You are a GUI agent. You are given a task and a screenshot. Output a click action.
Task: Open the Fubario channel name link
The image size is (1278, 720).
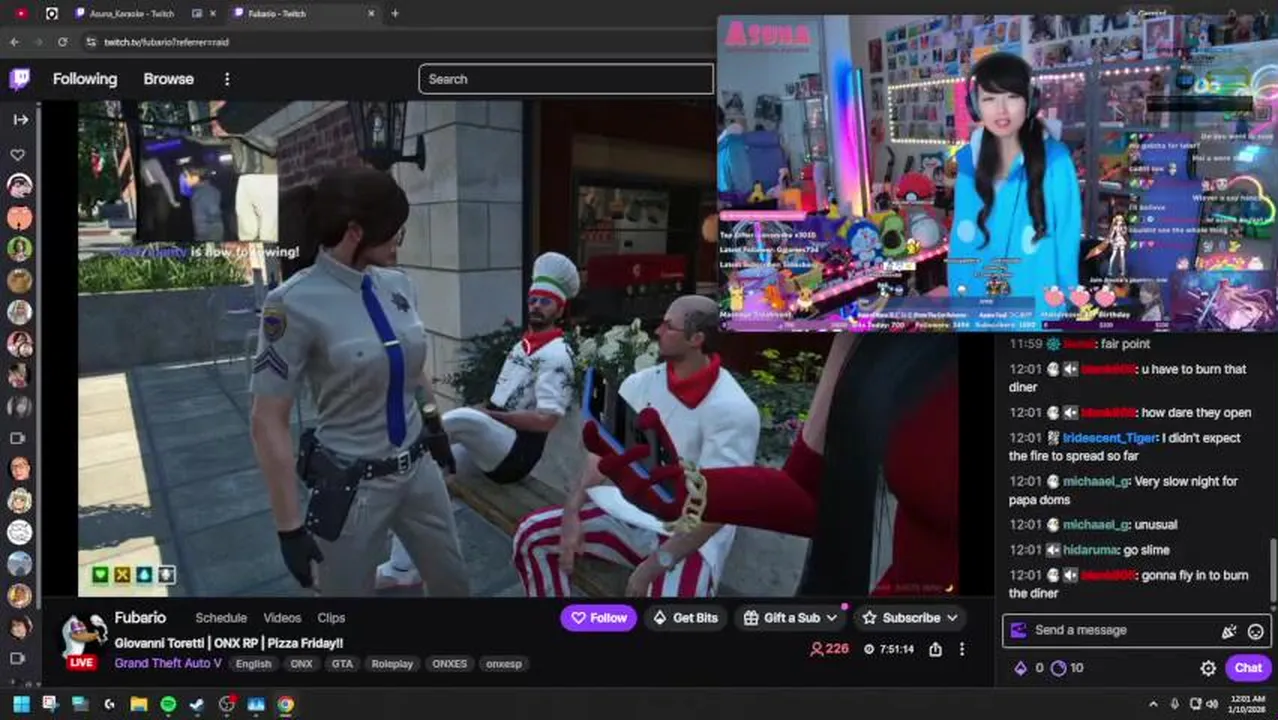[140, 618]
